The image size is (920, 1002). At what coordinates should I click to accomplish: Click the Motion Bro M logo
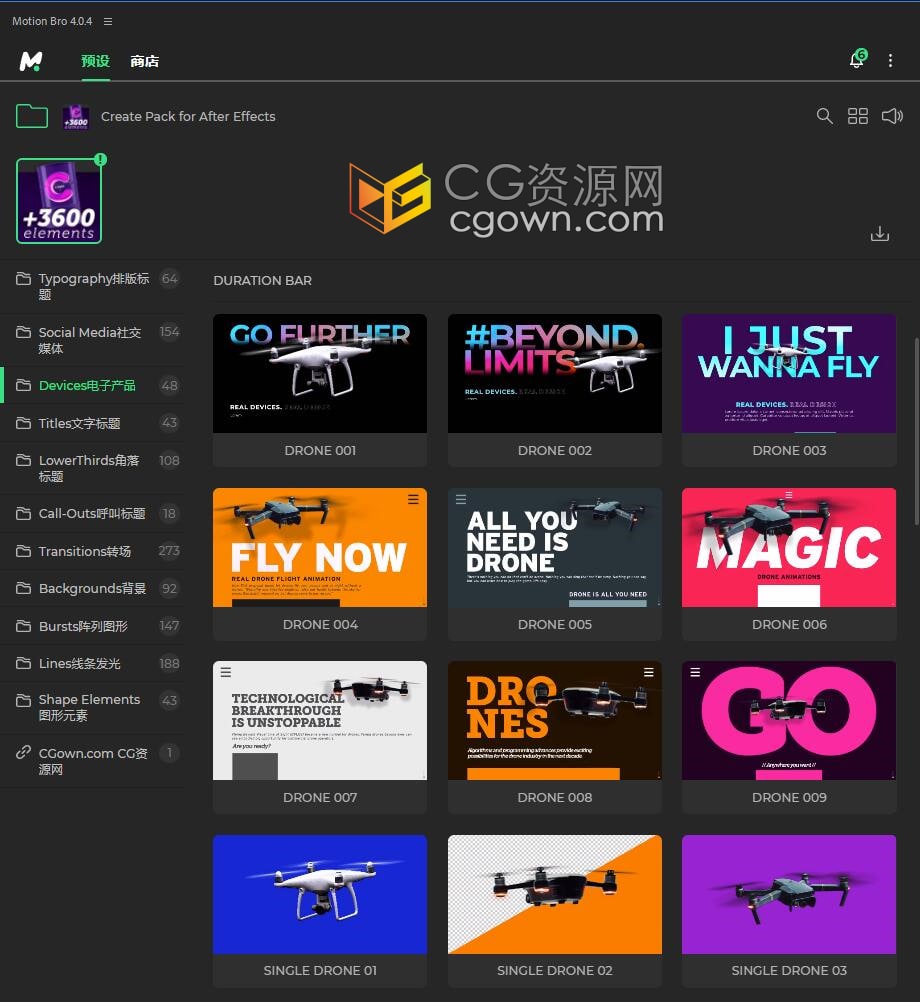pos(31,61)
